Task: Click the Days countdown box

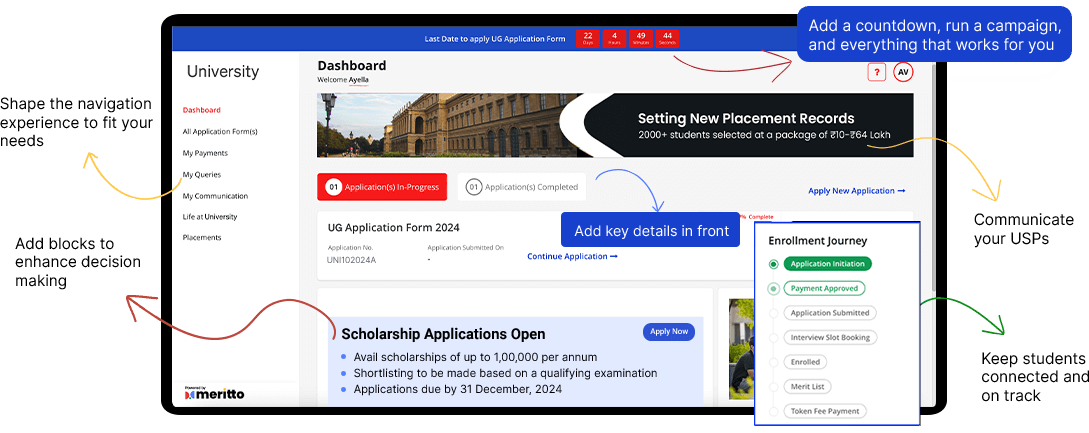Action: click(588, 38)
